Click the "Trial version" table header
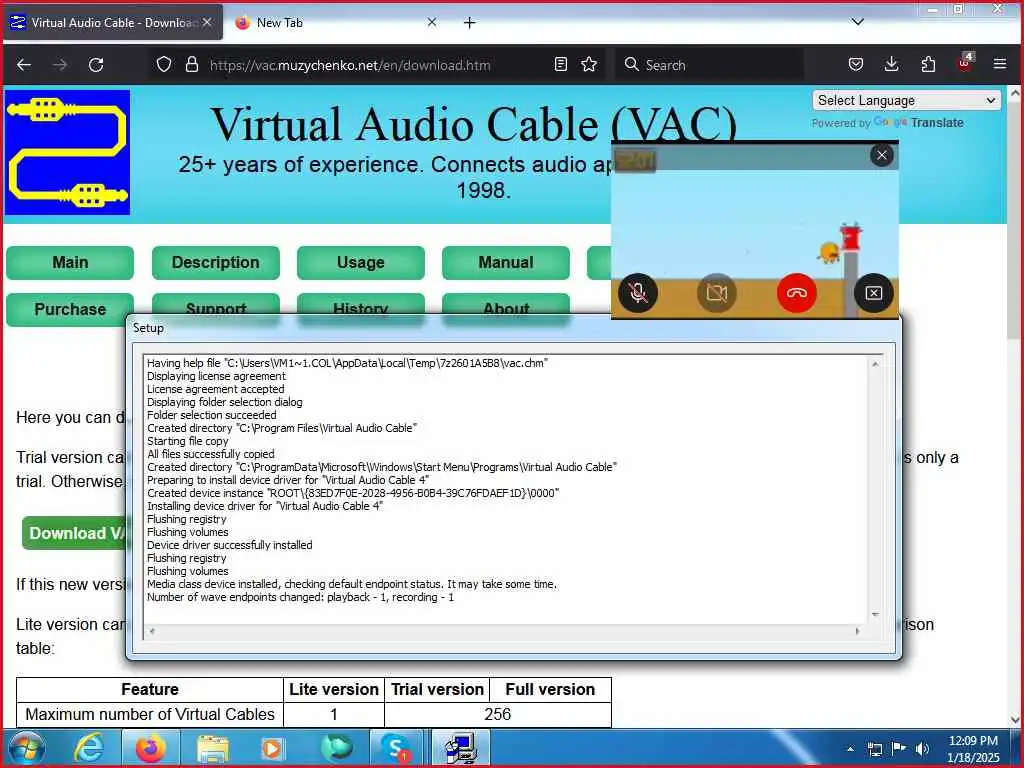 click(x=437, y=690)
